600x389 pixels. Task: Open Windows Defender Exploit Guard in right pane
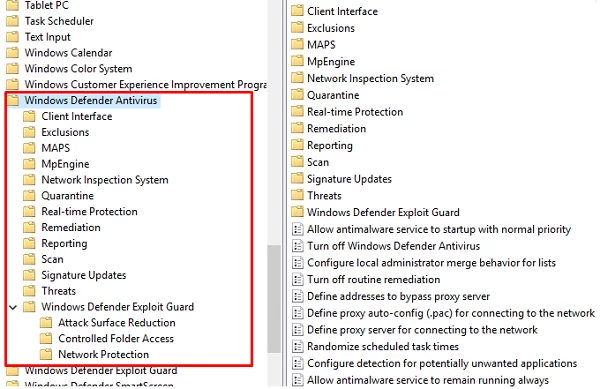pyautogui.click(x=383, y=212)
